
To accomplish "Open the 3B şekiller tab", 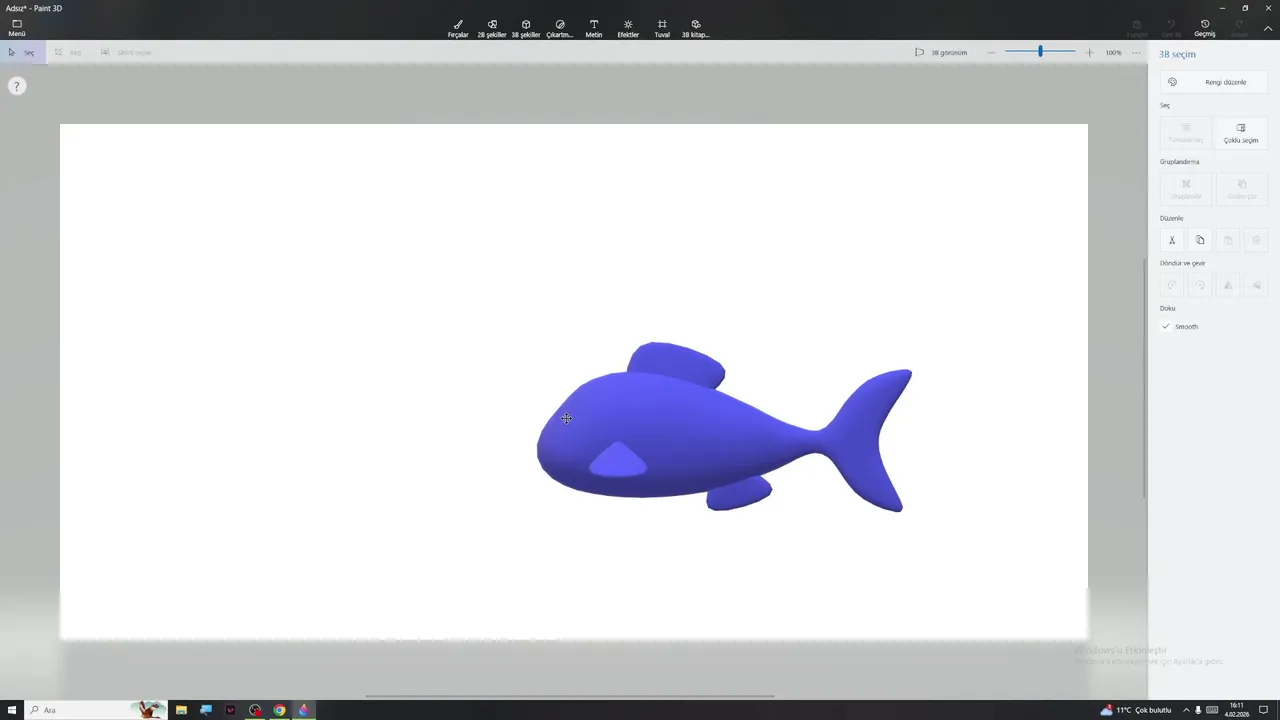I will tap(526, 28).
